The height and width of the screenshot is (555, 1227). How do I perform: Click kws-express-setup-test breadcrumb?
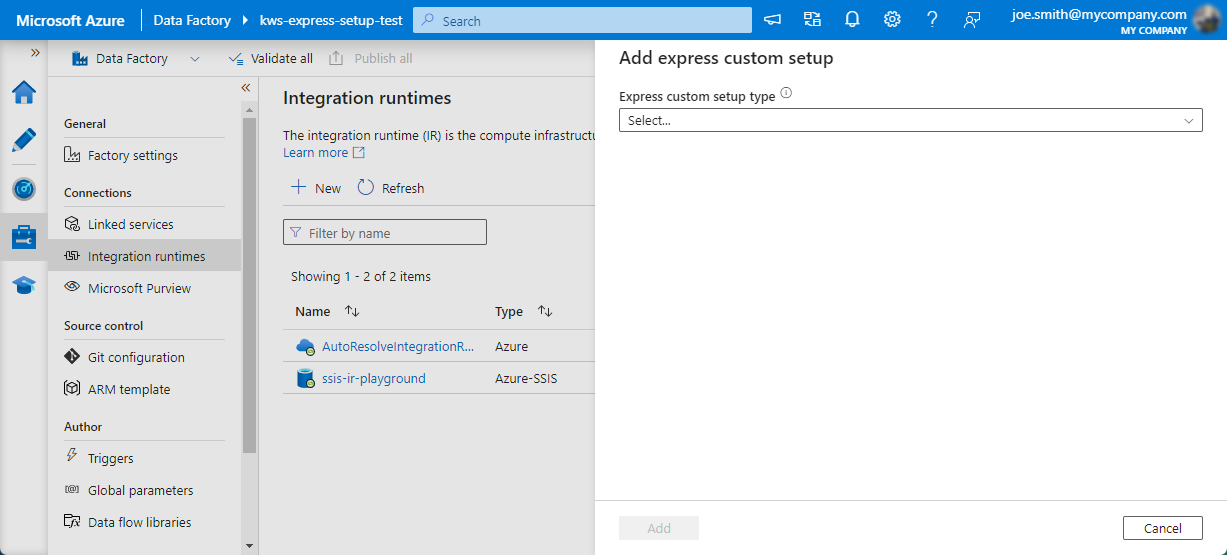coord(331,20)
